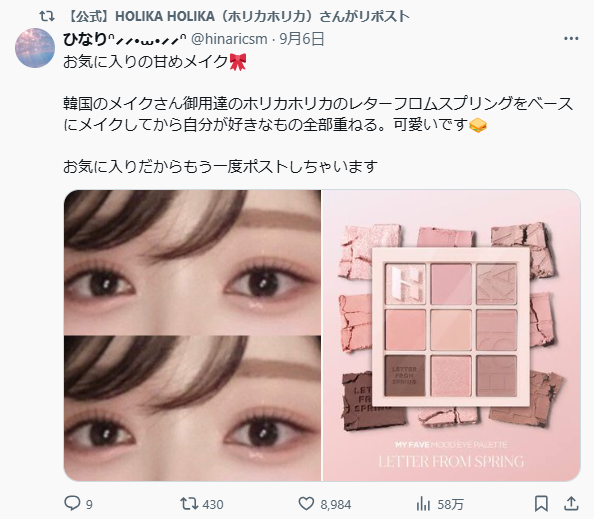Click the reply speech bubble icon
The width and height of the screenshot is (594, 519).
tap(72, 503)
